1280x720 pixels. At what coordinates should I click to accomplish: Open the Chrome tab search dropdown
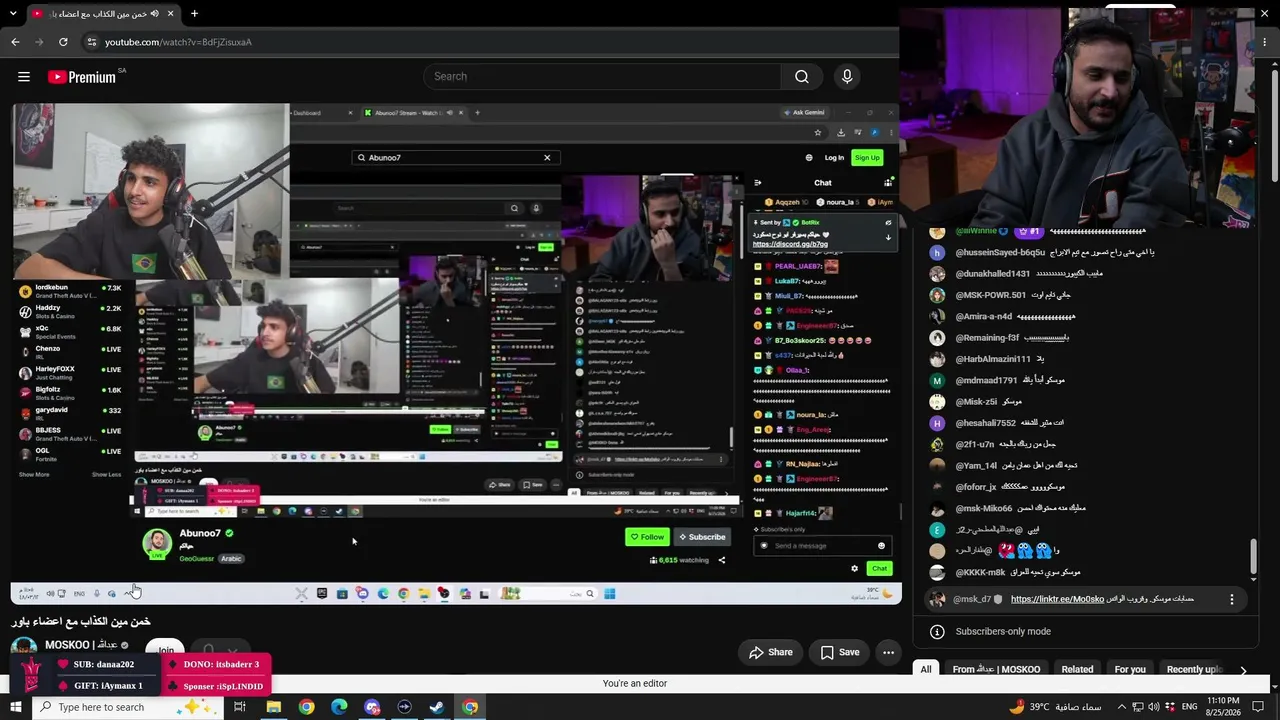click(x=14, y=14)
